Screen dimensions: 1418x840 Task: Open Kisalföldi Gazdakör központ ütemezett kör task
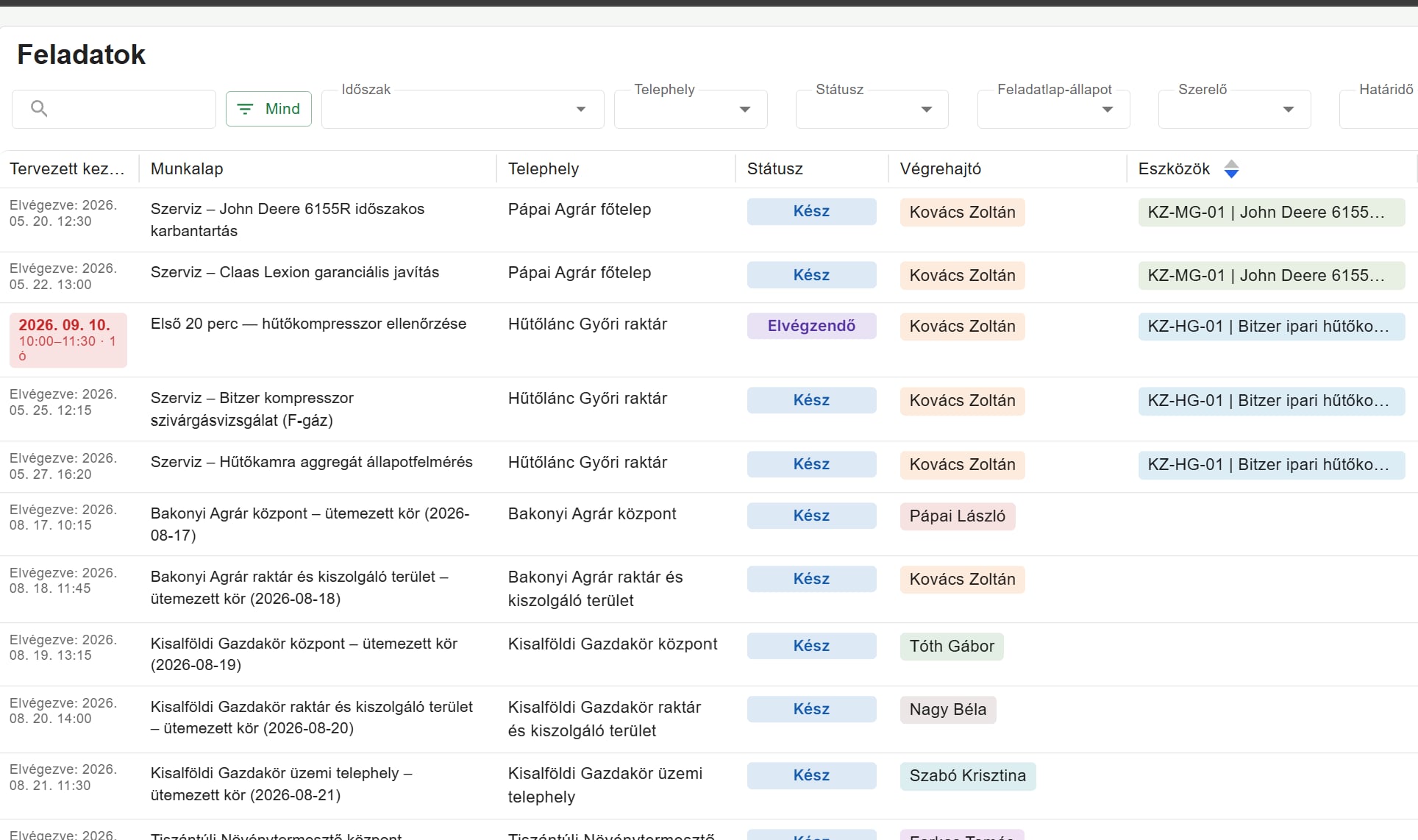pyautogui.click(x=304, y=654)
